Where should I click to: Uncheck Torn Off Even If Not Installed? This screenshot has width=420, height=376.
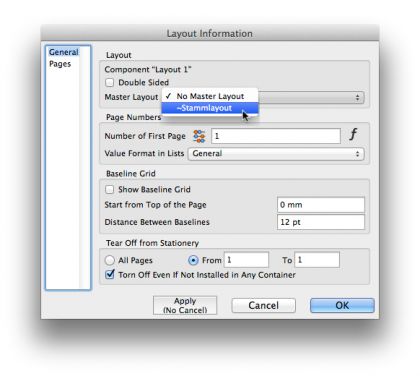pos(110,275)
